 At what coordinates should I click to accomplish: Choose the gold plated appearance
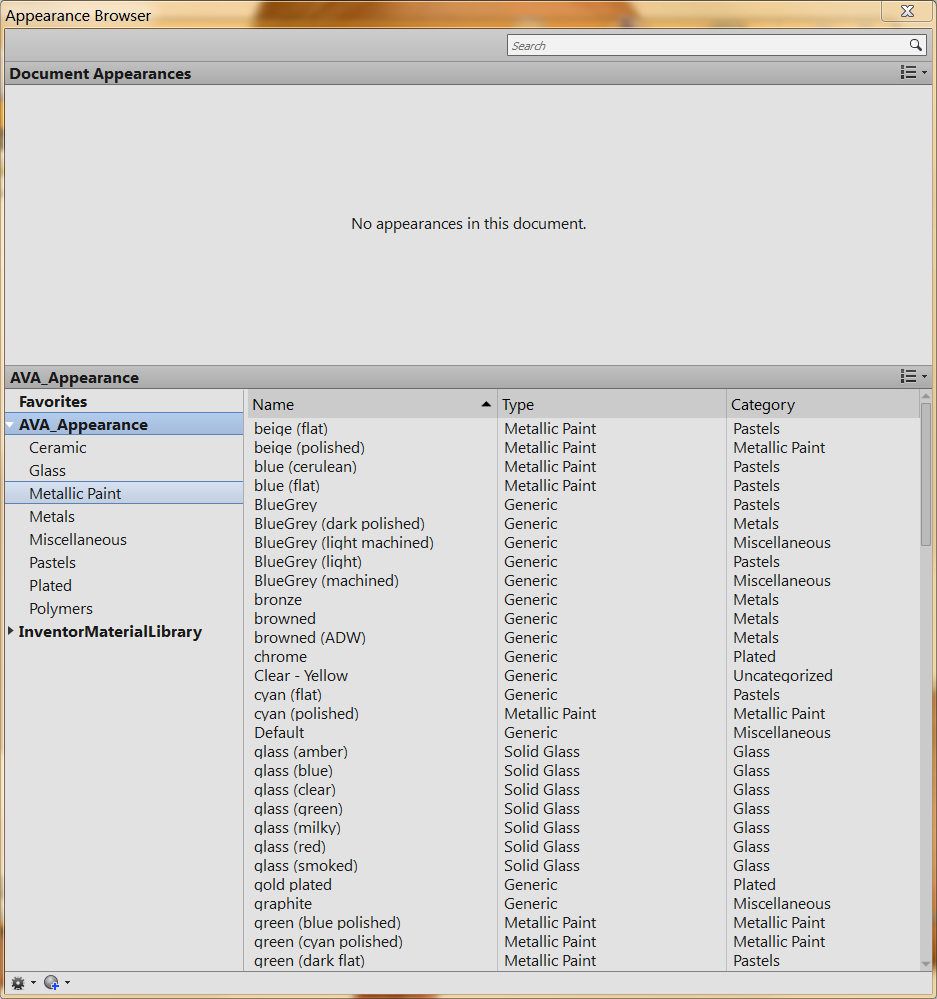pos(292,884)
